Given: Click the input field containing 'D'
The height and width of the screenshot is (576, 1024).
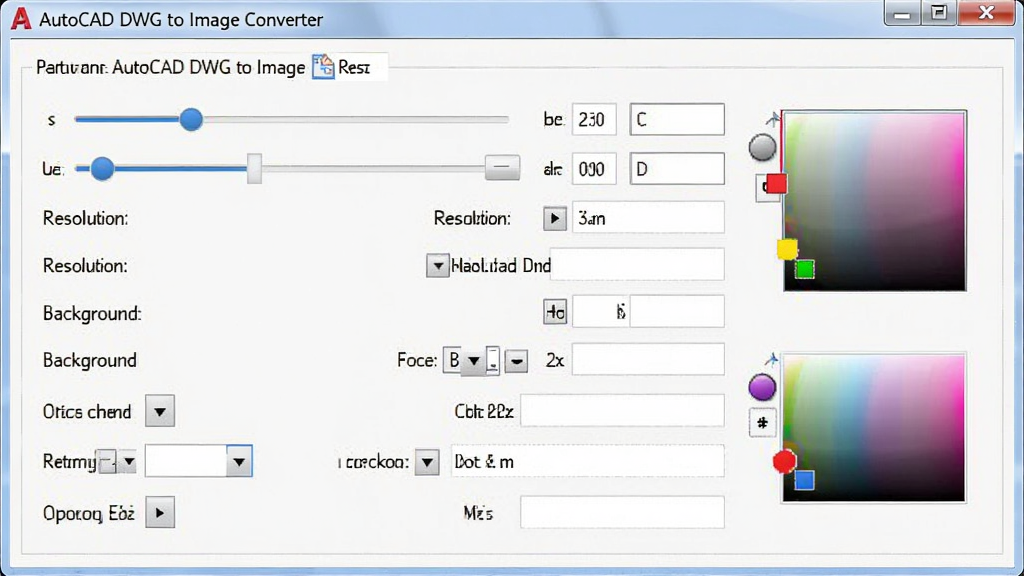Looking at the screenshot, I should [677, 169].
